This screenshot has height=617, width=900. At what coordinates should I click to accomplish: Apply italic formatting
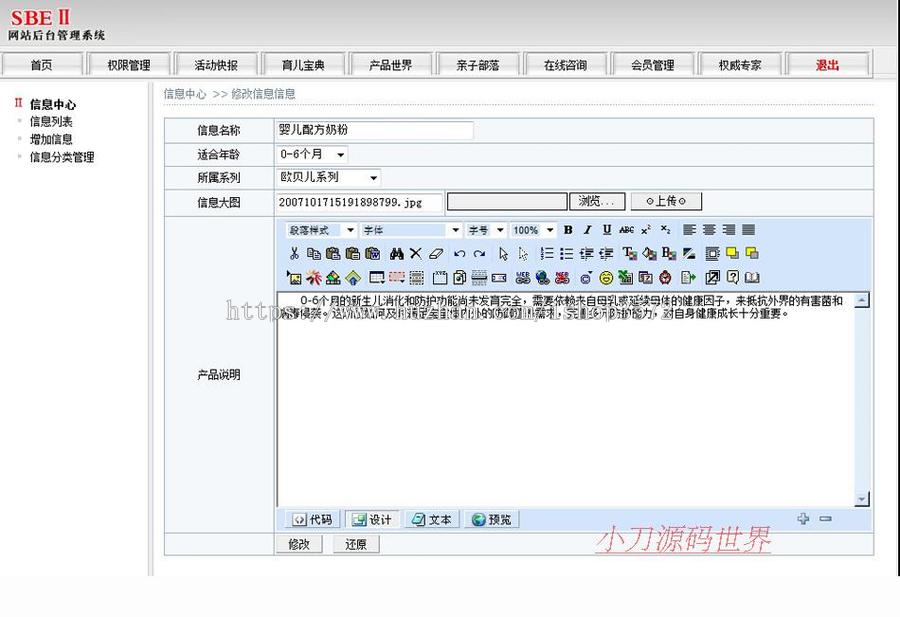point(587,231)
